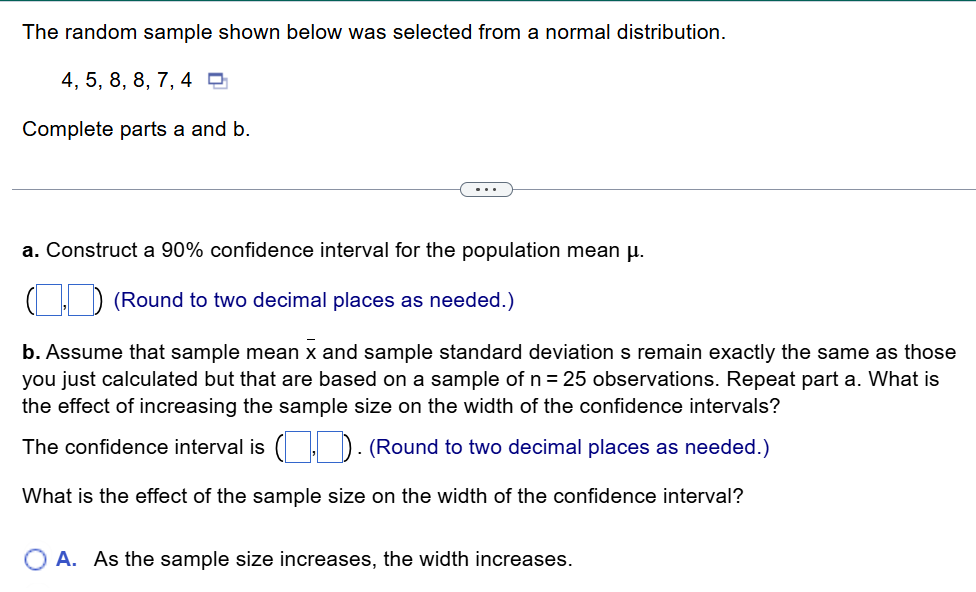
Task: Click the copy data icon beside the sample values
Action: 216,79
